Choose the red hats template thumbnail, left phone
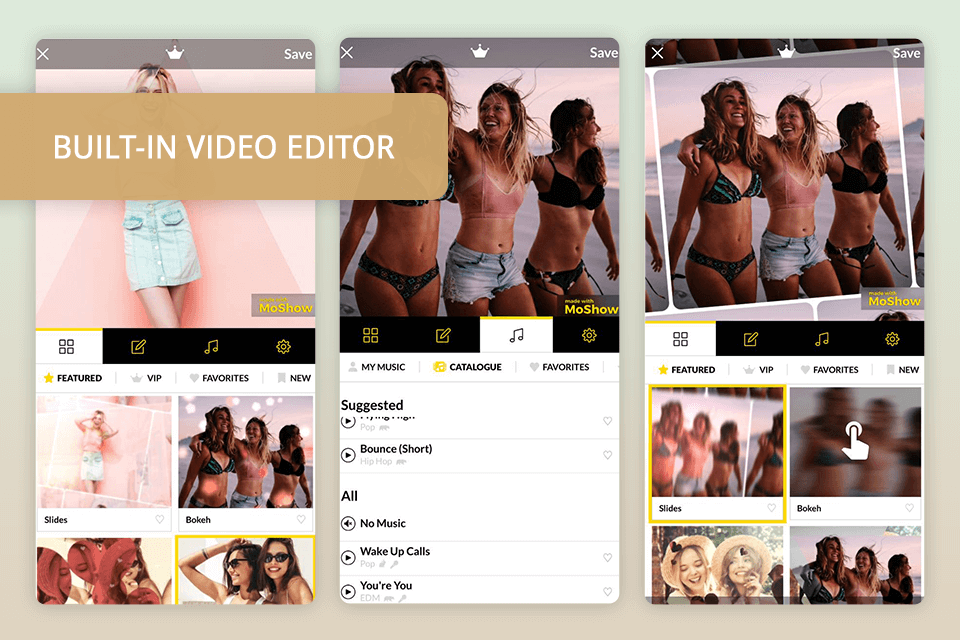960x640 pixels. tap(104, 571)
